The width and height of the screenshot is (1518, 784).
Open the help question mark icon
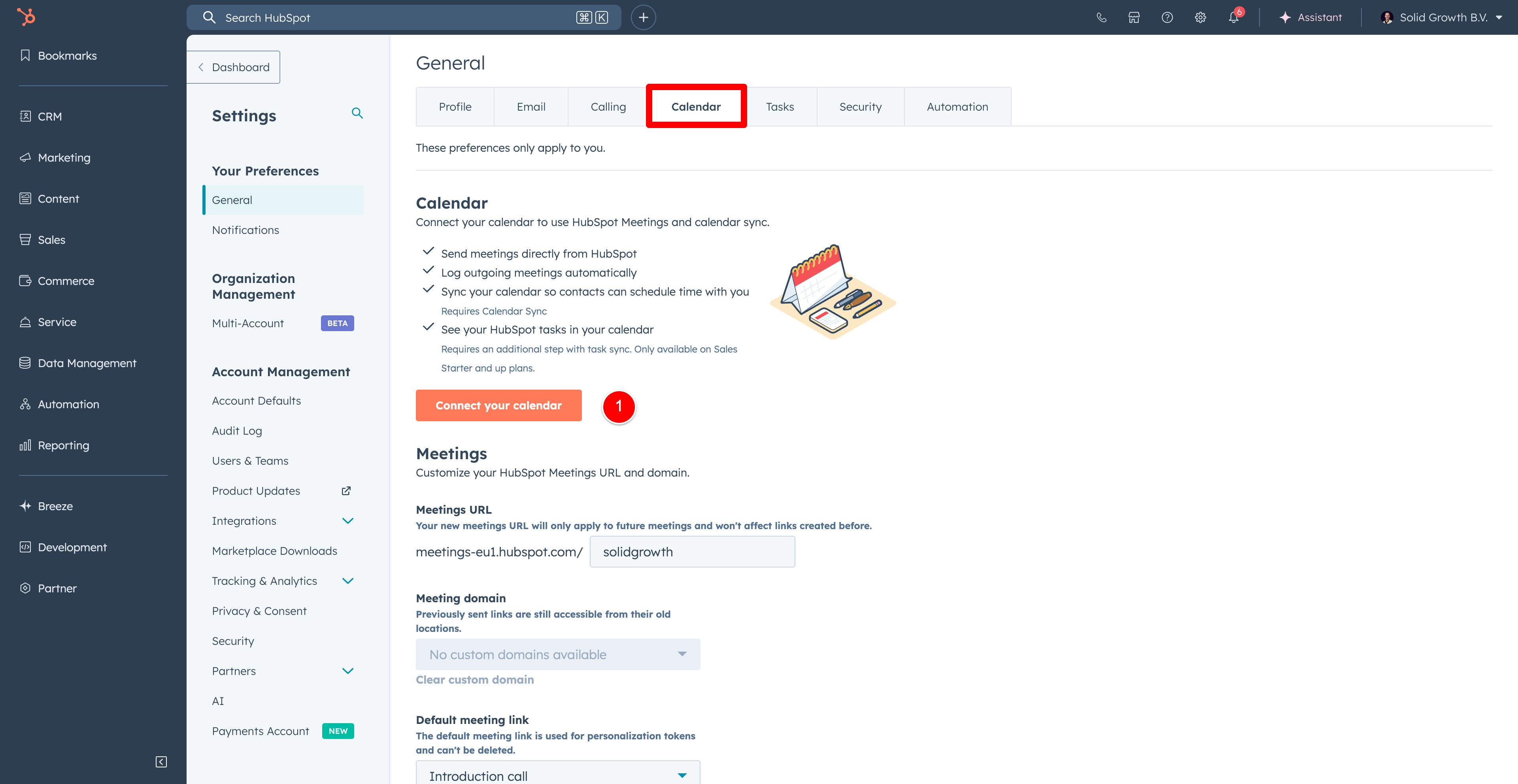point(1167,18)
